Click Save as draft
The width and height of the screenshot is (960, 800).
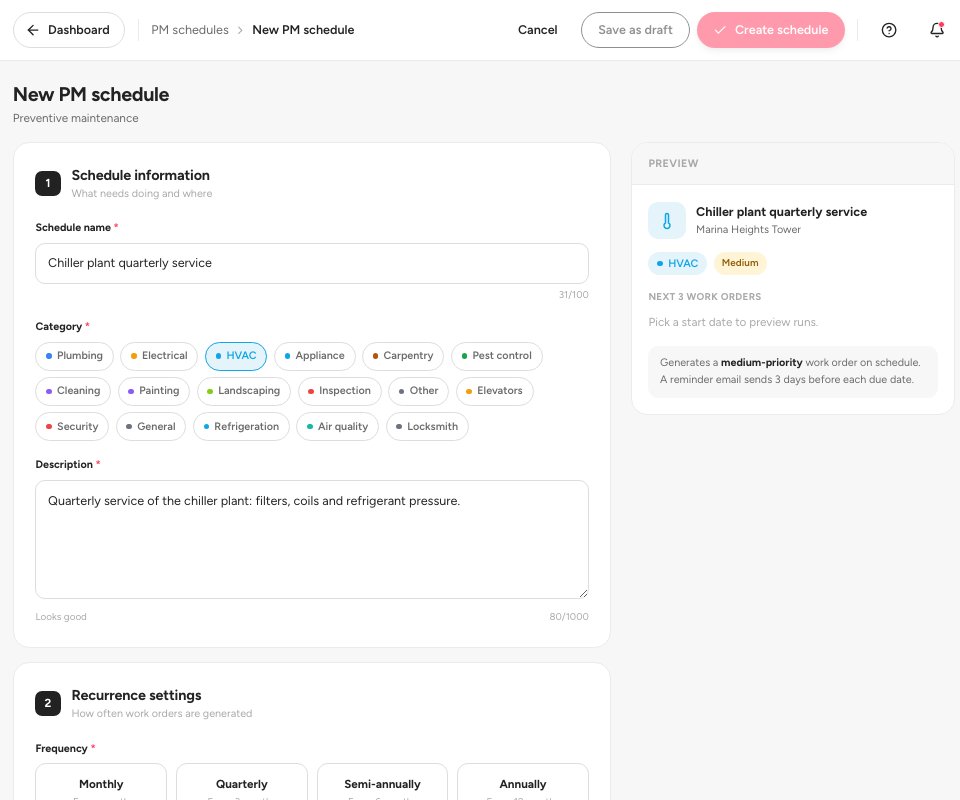[x=635, y=30]
